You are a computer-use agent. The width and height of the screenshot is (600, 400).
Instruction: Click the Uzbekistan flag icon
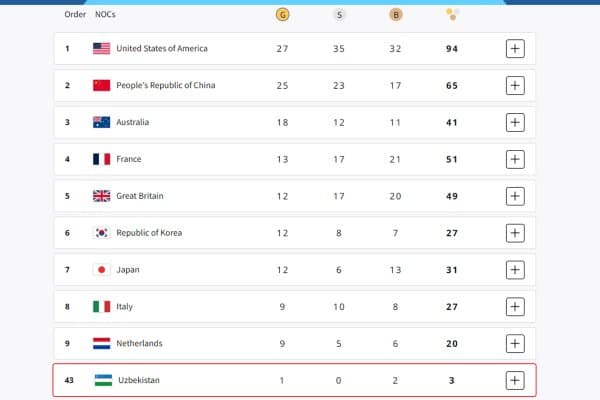[101, 380]
